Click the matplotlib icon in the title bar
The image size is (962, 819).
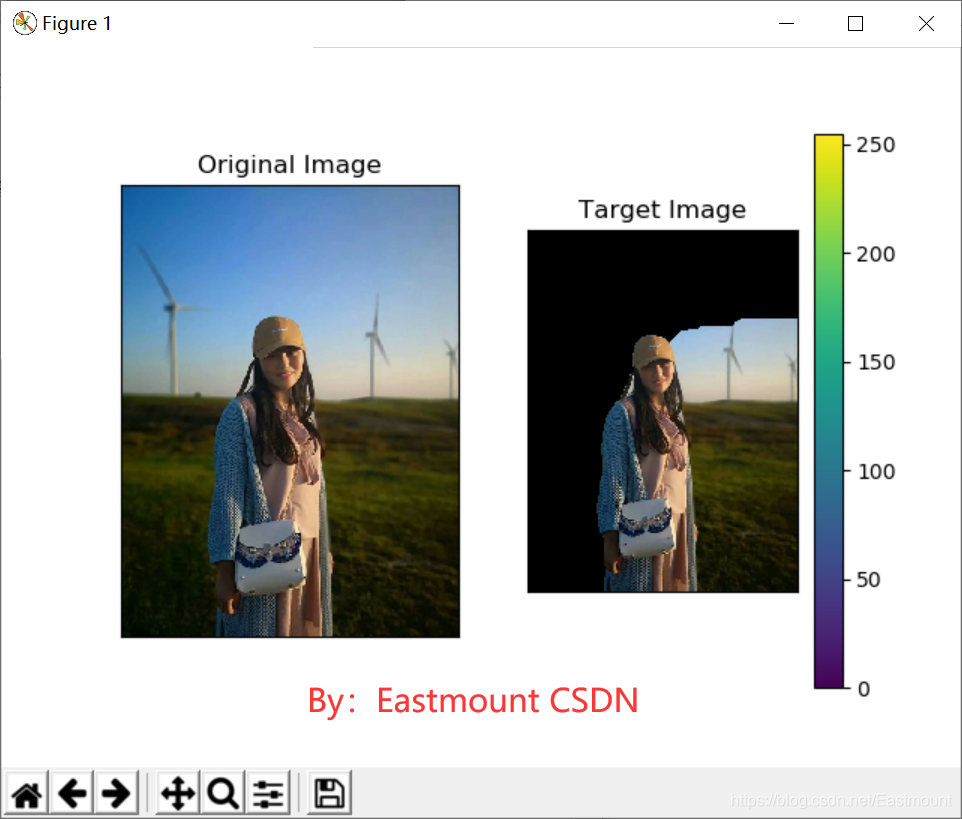(25, 23)
